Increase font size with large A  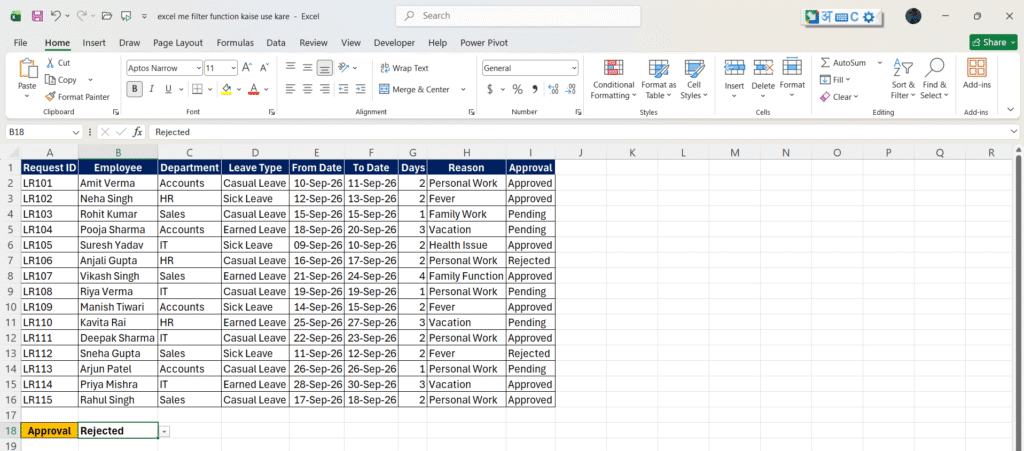click(247, 67)
